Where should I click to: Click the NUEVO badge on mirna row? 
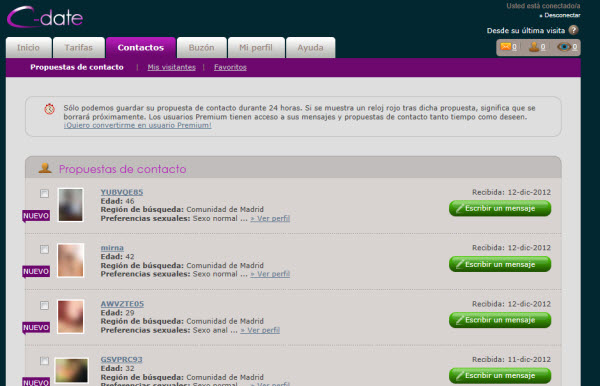point(36,272)
